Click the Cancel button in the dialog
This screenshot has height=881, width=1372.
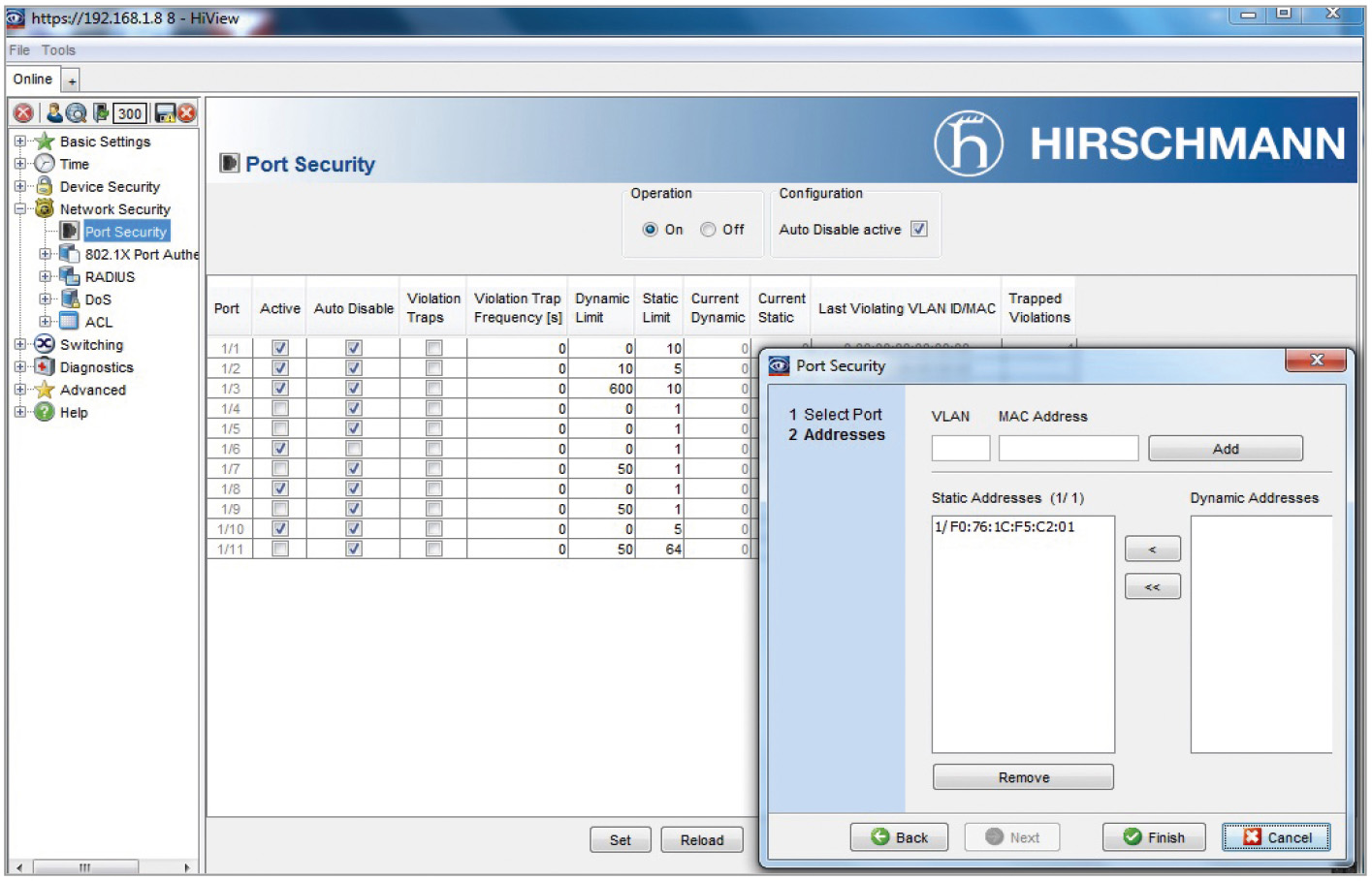pos(1276,837)
